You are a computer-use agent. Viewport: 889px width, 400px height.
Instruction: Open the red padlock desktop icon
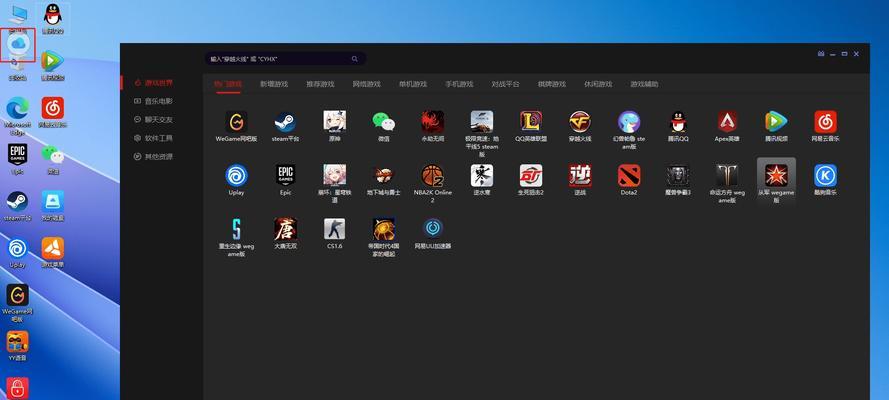tap(18, 388)
